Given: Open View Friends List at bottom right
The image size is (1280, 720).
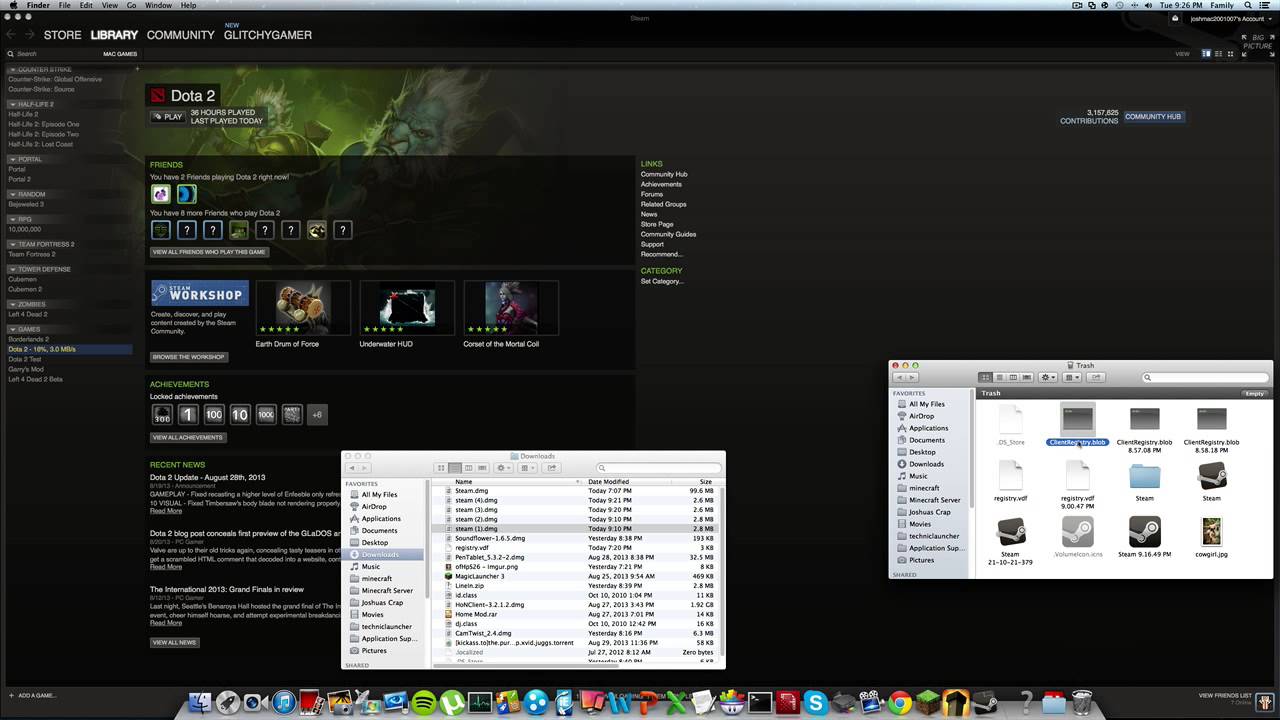Looking at the screenshot, I should point(1225,695).
